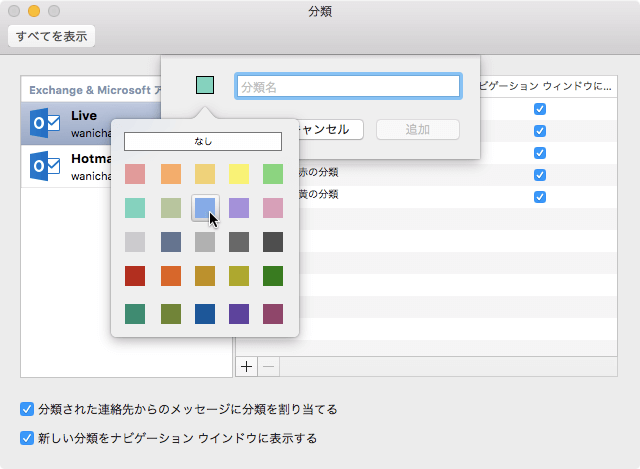The height and width of the screenshot is (469, 640).
Task: Click the Outlook icon for Hotmail account
Action: point(46,167)
